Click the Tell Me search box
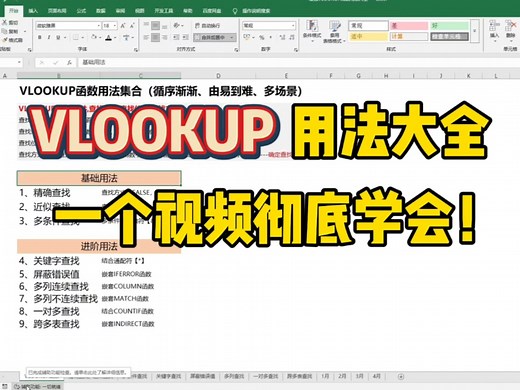The height and width of the screenshot is (390, 520). (256, 11)
